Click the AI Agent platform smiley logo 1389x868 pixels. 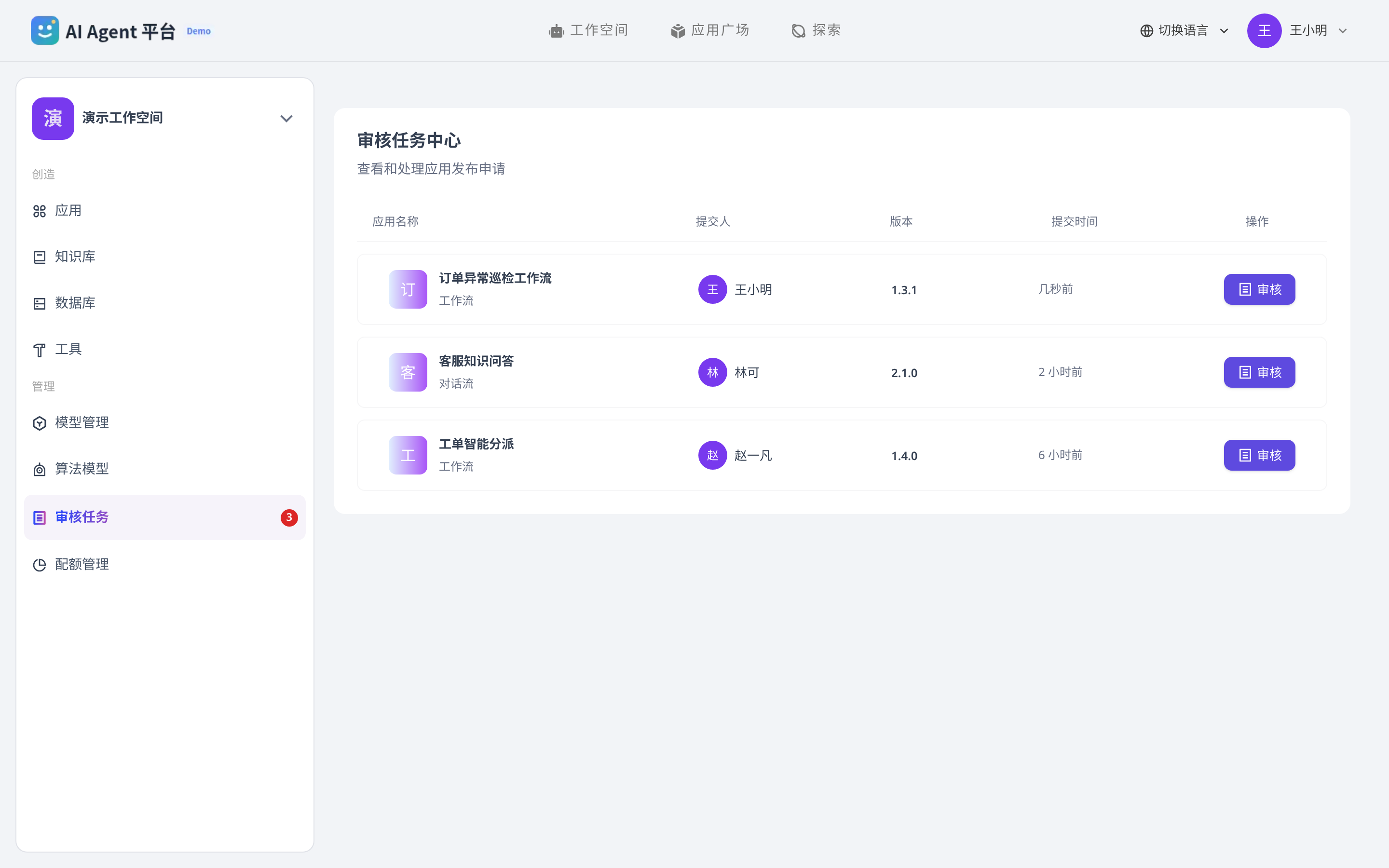point(45,30)
